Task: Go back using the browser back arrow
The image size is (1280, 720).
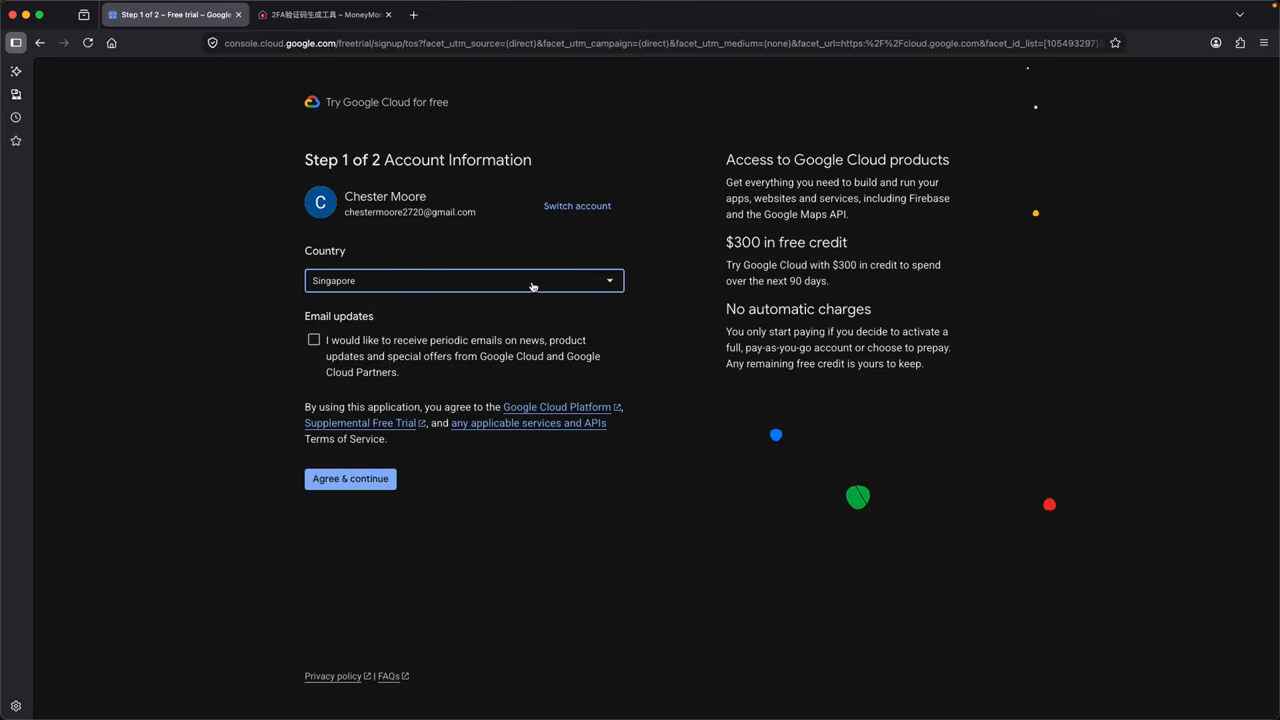Action: (x=40, y=43)
